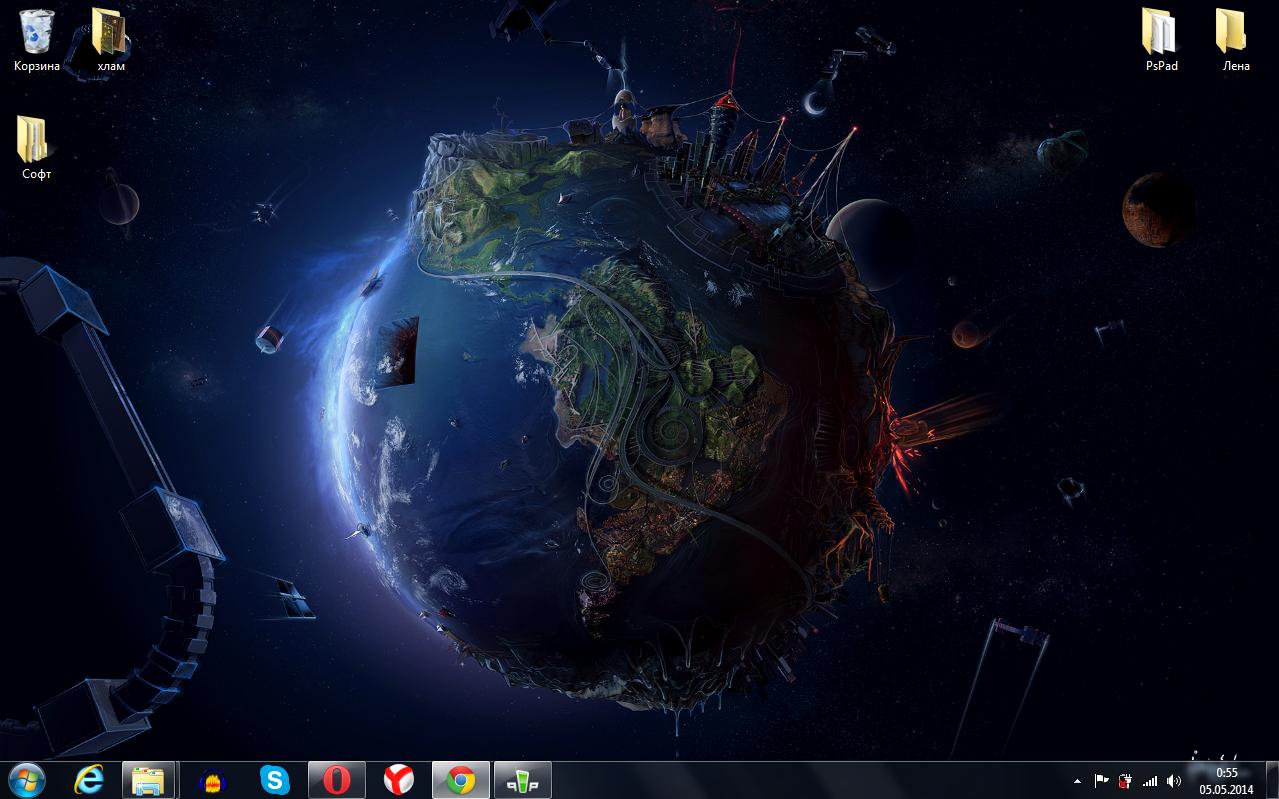
Task: Open the QIP messenger taskbar button
Action: [523, 780]
